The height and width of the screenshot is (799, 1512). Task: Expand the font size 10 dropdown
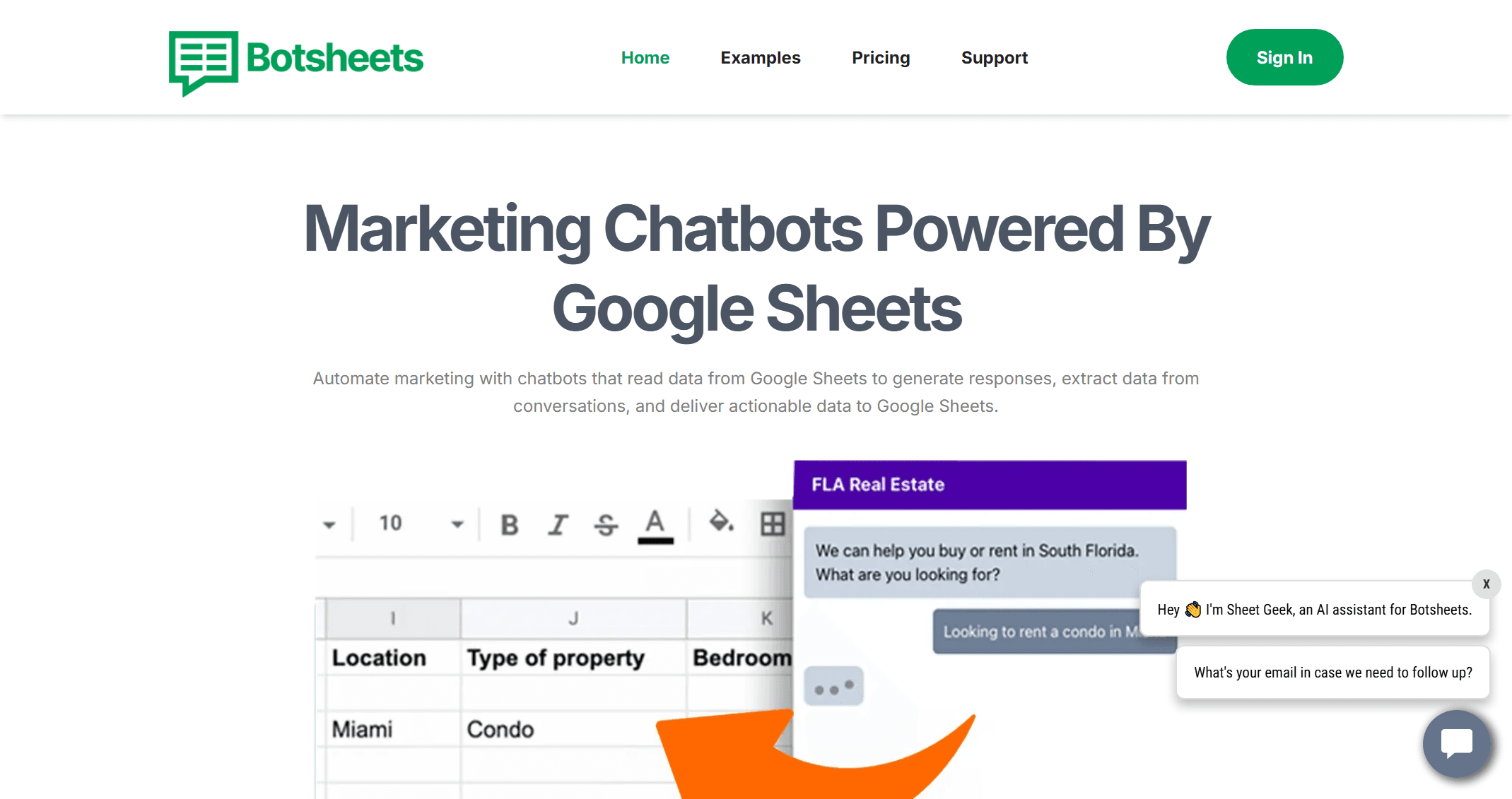pos(457,524)
